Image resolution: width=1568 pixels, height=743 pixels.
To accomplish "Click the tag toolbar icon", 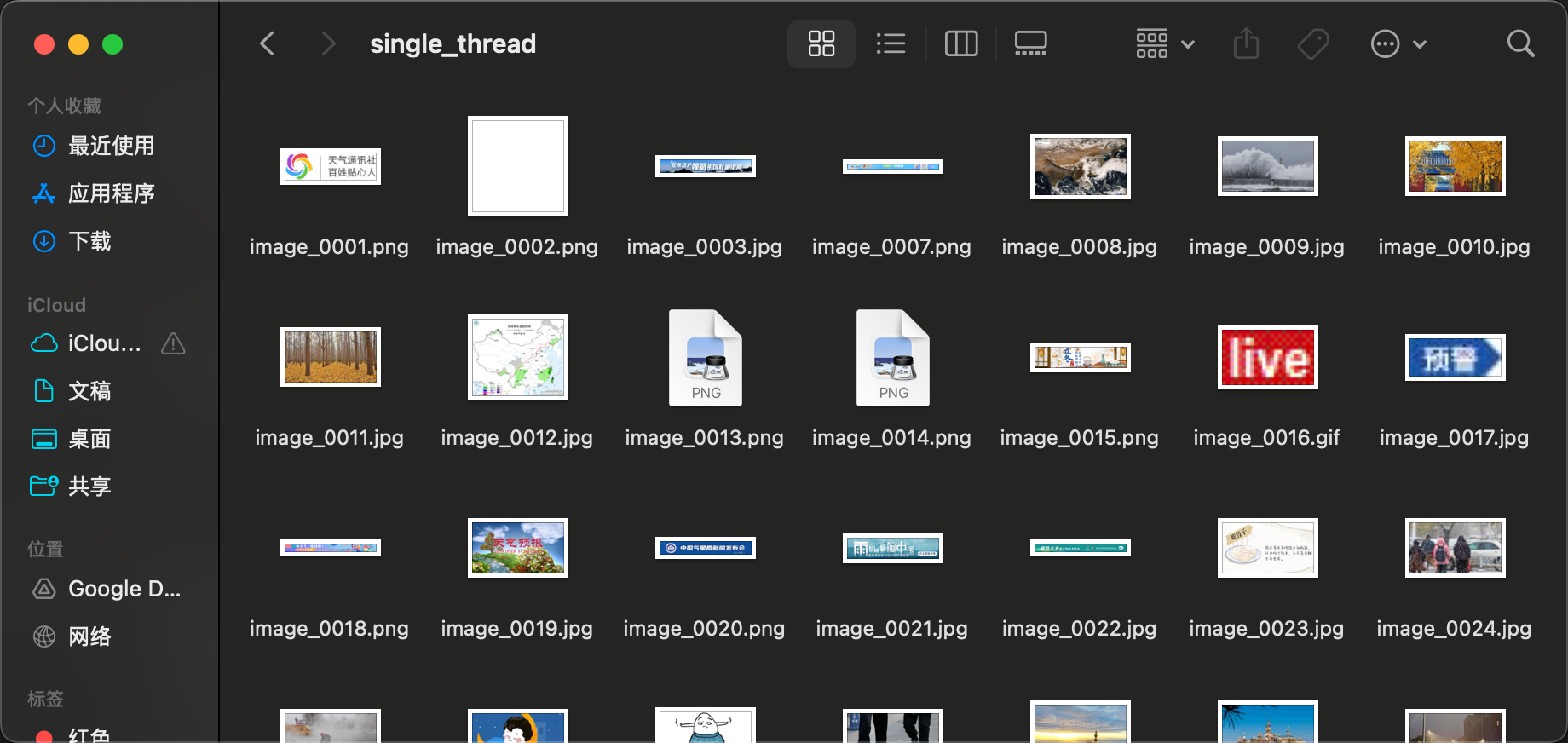I will point(1313,43).
